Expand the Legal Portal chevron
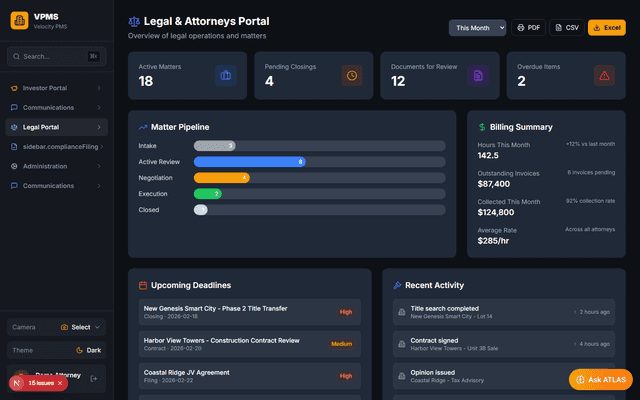 click(99, 127)
